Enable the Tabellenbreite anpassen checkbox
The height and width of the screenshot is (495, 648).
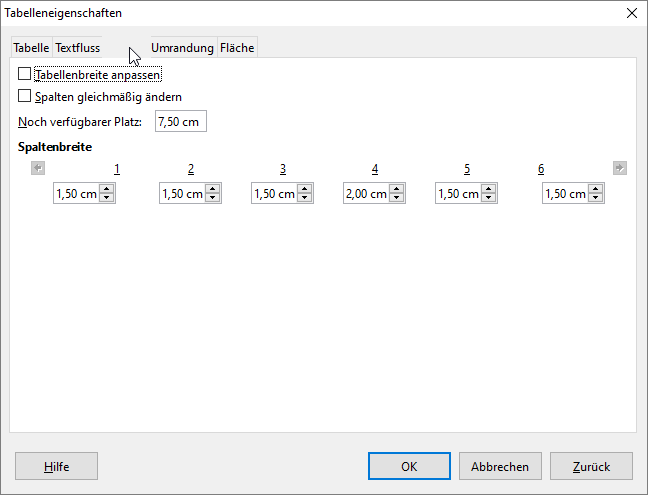click(x=25, y=74)
